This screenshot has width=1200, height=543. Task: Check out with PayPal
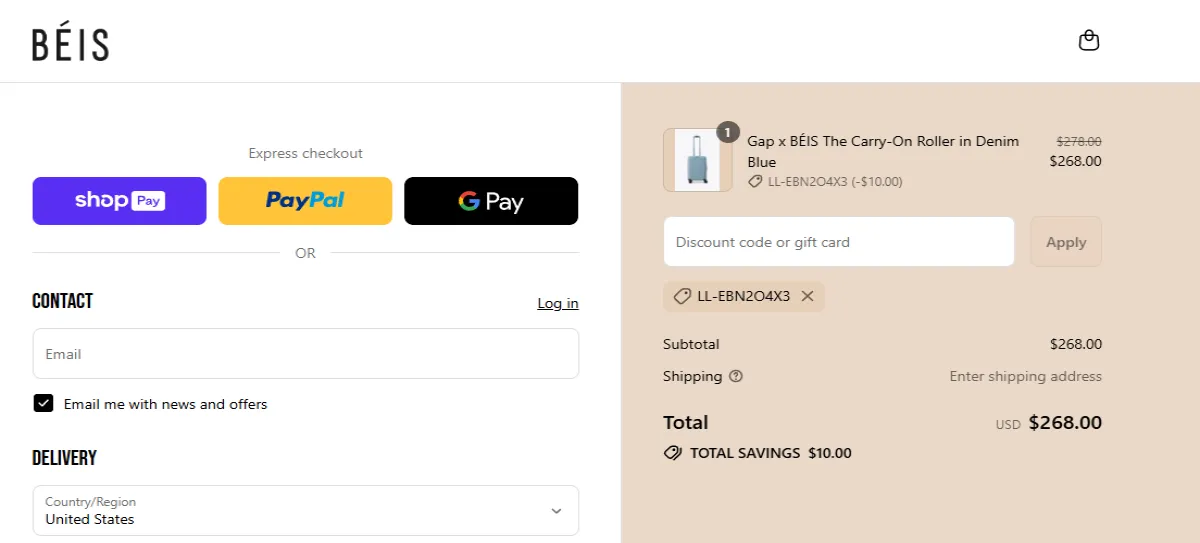[305, 201]
